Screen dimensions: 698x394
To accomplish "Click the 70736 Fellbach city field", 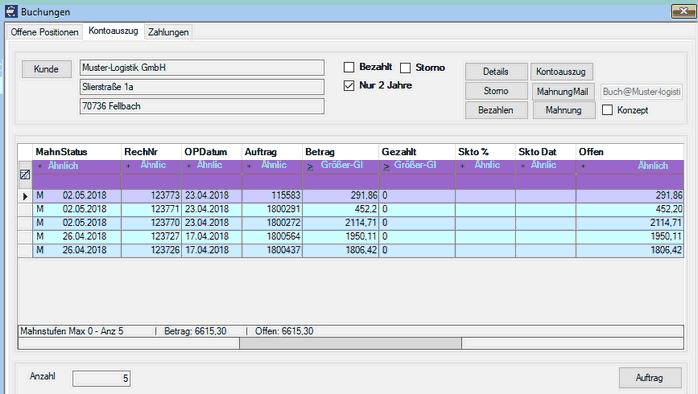I will [x=202, y=106].
